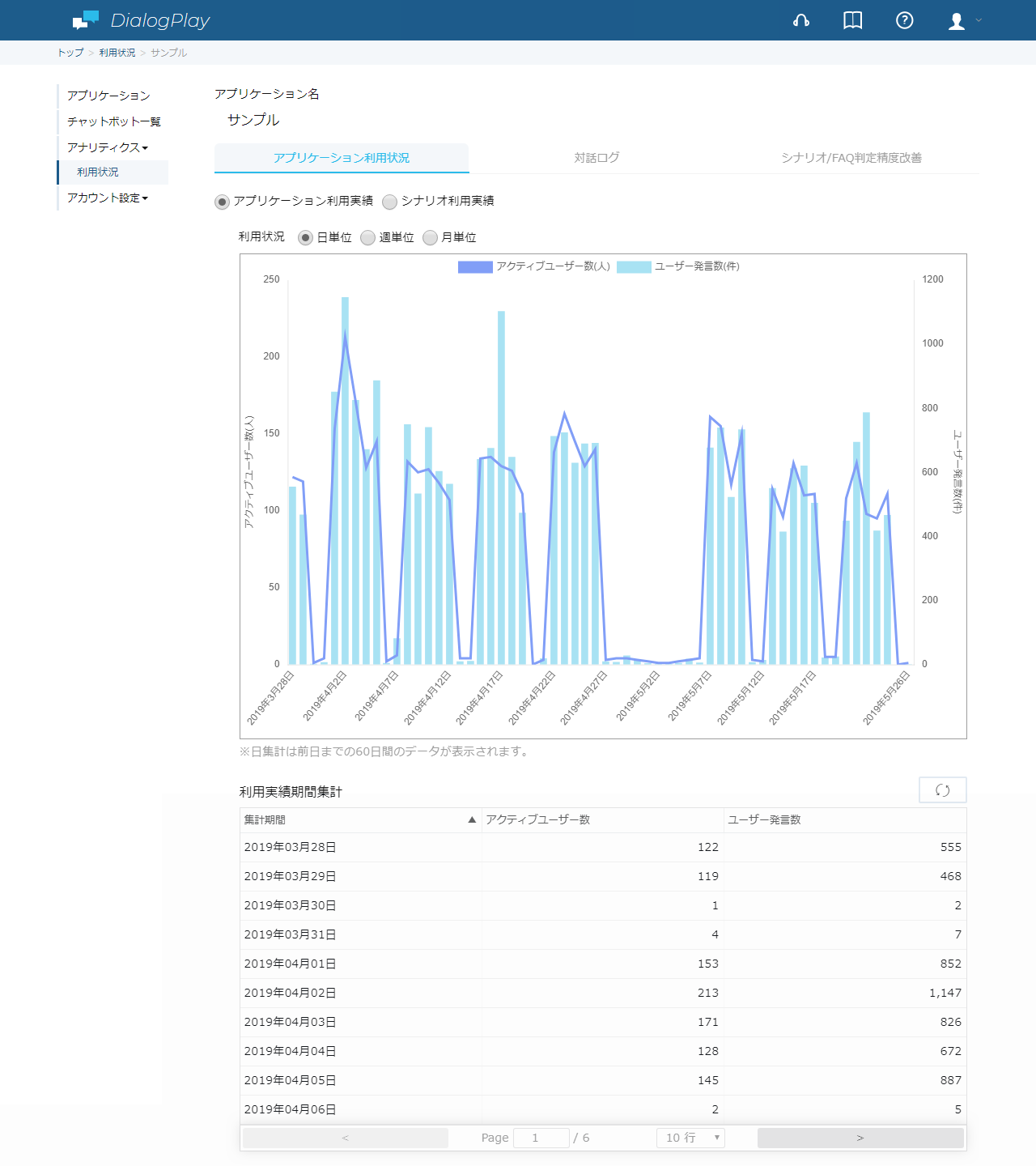Open the 10 行 rows dropdown

(x=690, y=1138)
